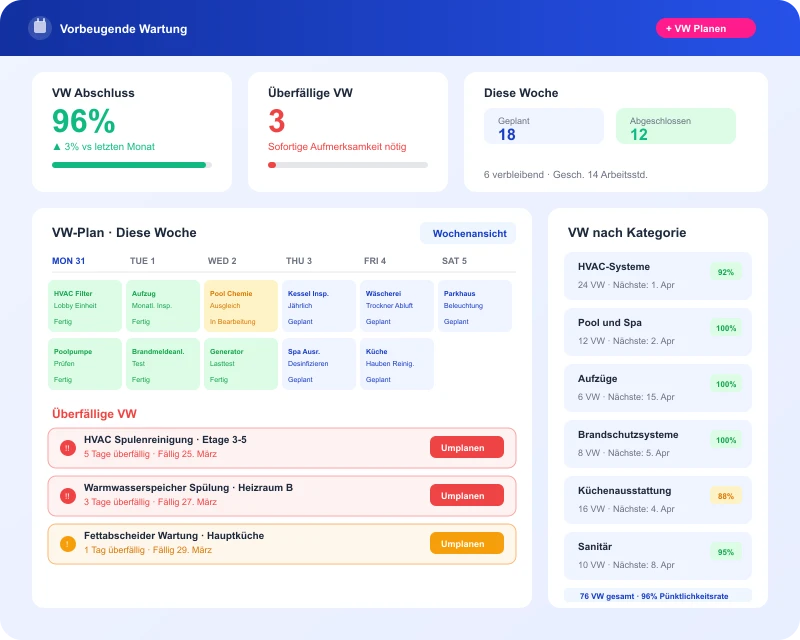800x640 pixels.
Task: Select the MON 31 day header
Action: pyautogui.click(x=68, y=261)
